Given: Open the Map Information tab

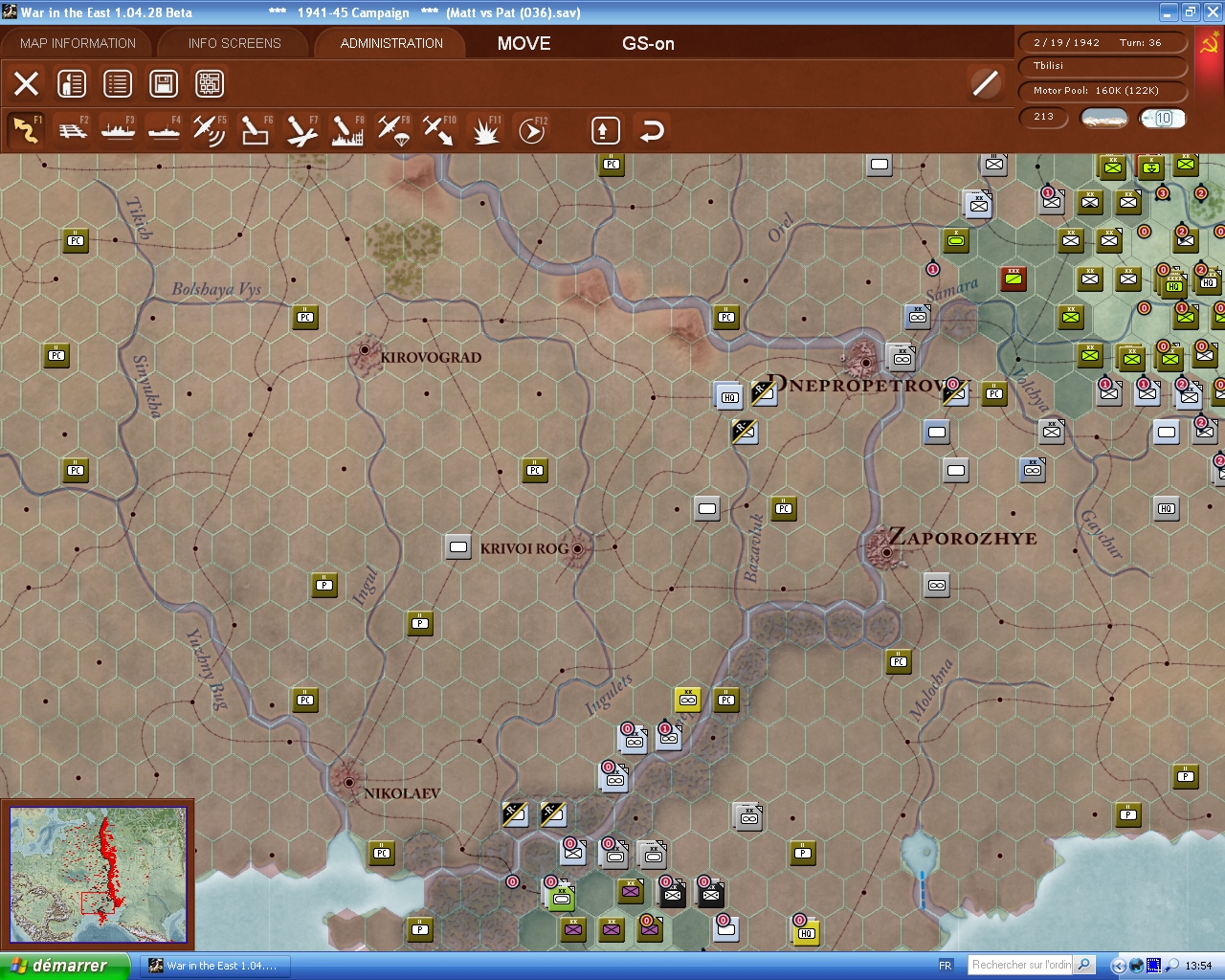Looking at the screenshot, I should tap(78, 43).
